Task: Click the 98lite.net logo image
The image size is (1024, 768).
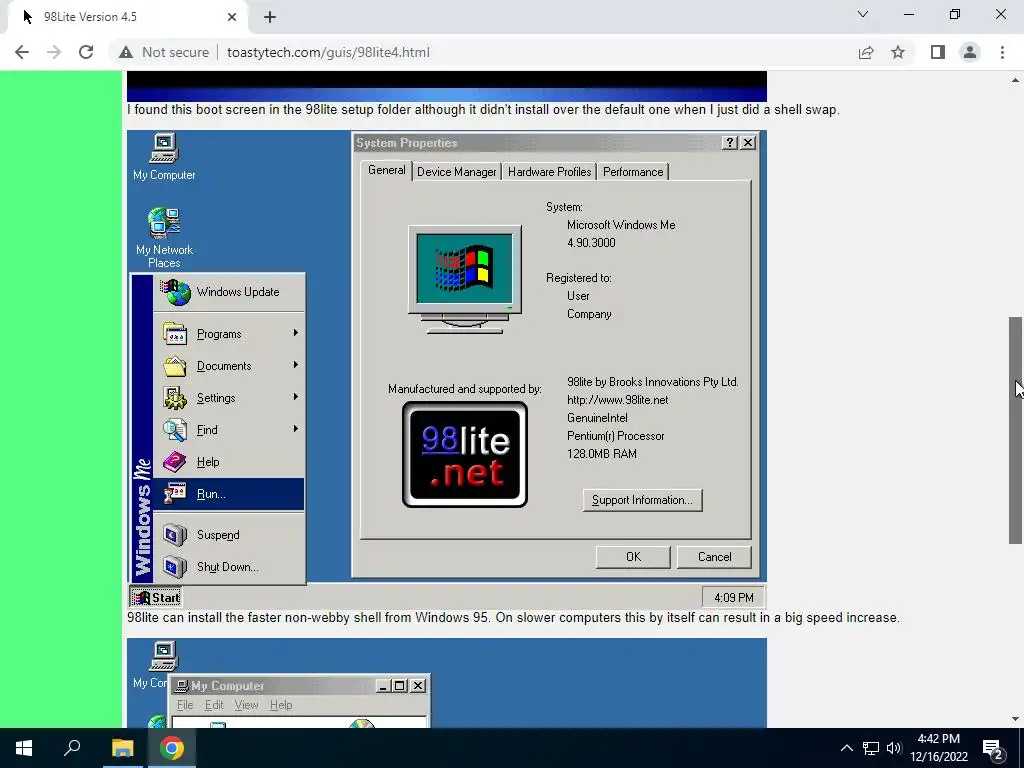Action: pyautogui.click(x=465, y=455)
